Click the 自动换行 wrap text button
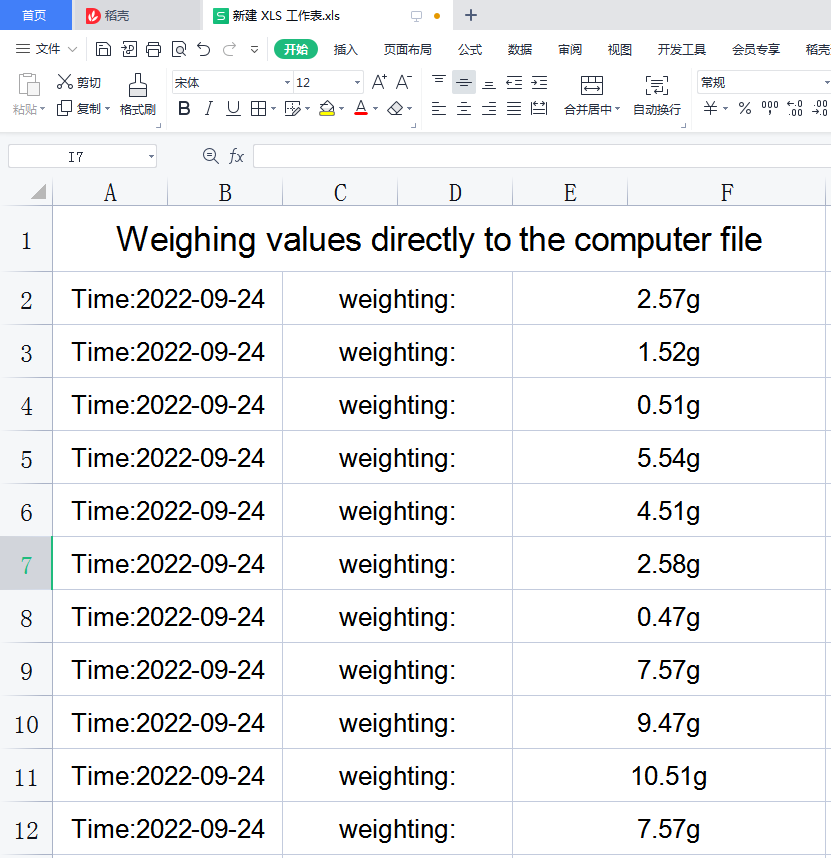The image size is (831, 858). (657, 95)
